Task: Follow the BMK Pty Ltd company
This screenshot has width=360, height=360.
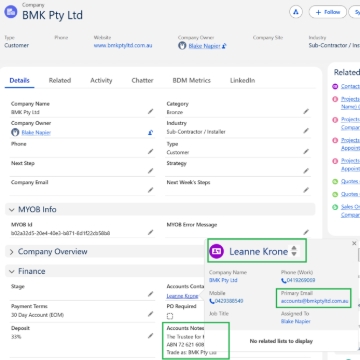Action: coord(328,12)
